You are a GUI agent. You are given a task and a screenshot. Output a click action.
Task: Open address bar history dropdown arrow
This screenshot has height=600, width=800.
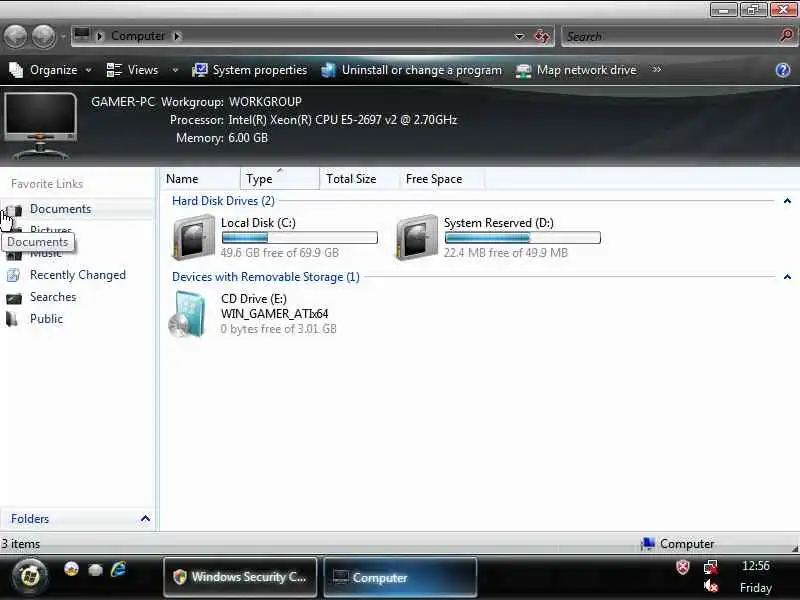[519, 36]
